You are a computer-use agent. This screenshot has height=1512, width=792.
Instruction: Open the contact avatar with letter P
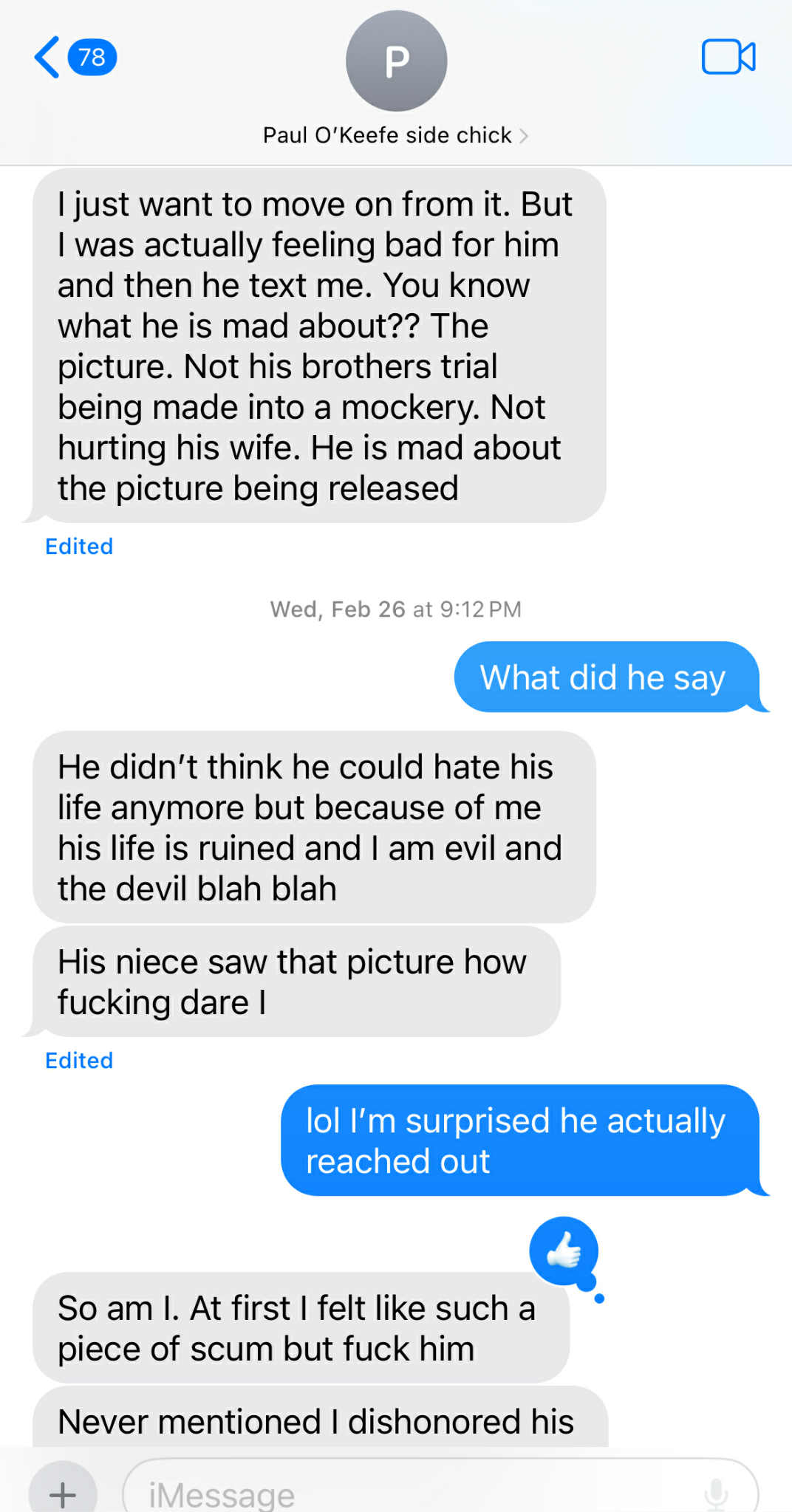(397, 61)
